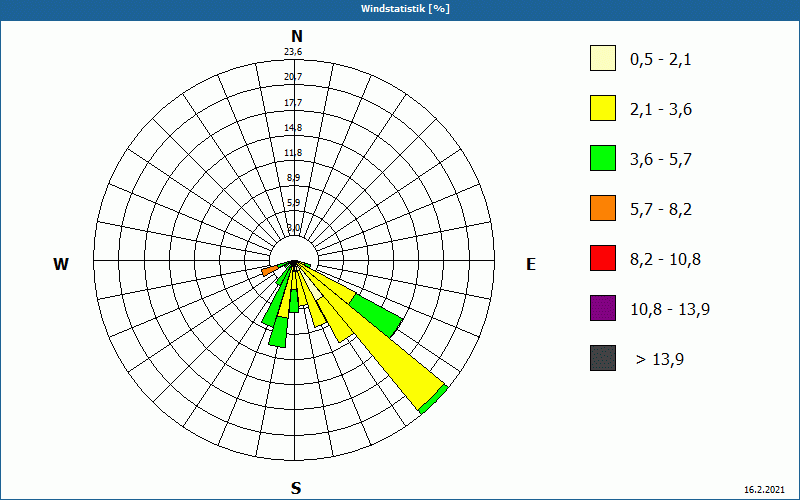This screenshot has width=800, height=500.
Task: Click the green tip of the longest southeast bar
Action: click(433, 398)
